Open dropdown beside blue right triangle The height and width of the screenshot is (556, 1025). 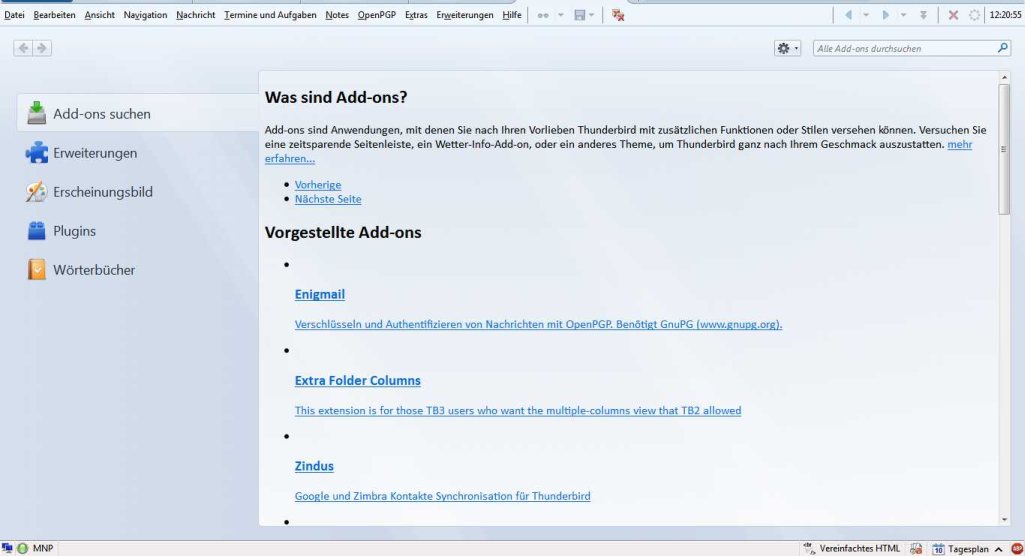903,15
